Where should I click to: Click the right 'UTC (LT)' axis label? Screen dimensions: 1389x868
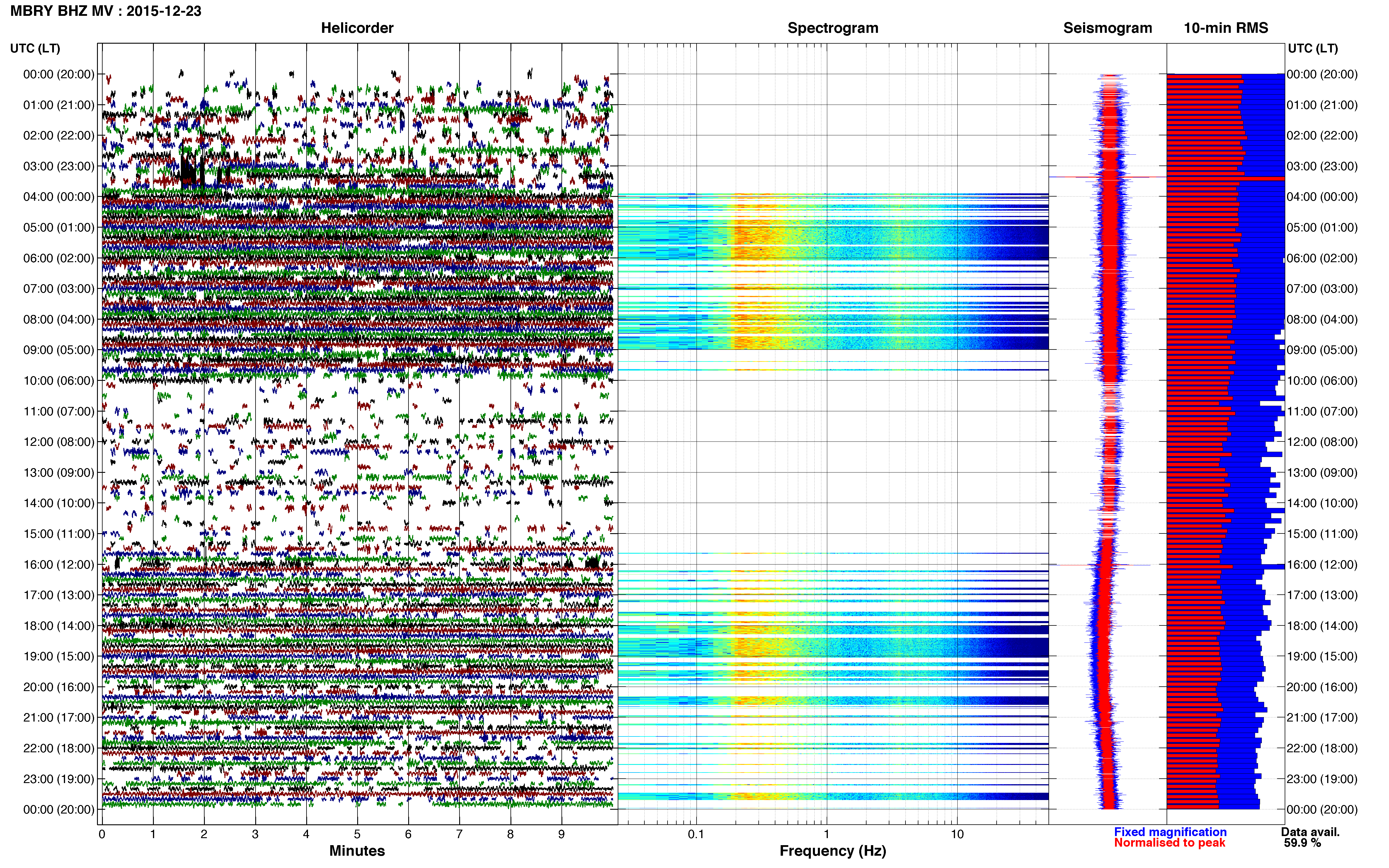point(1313,48)
